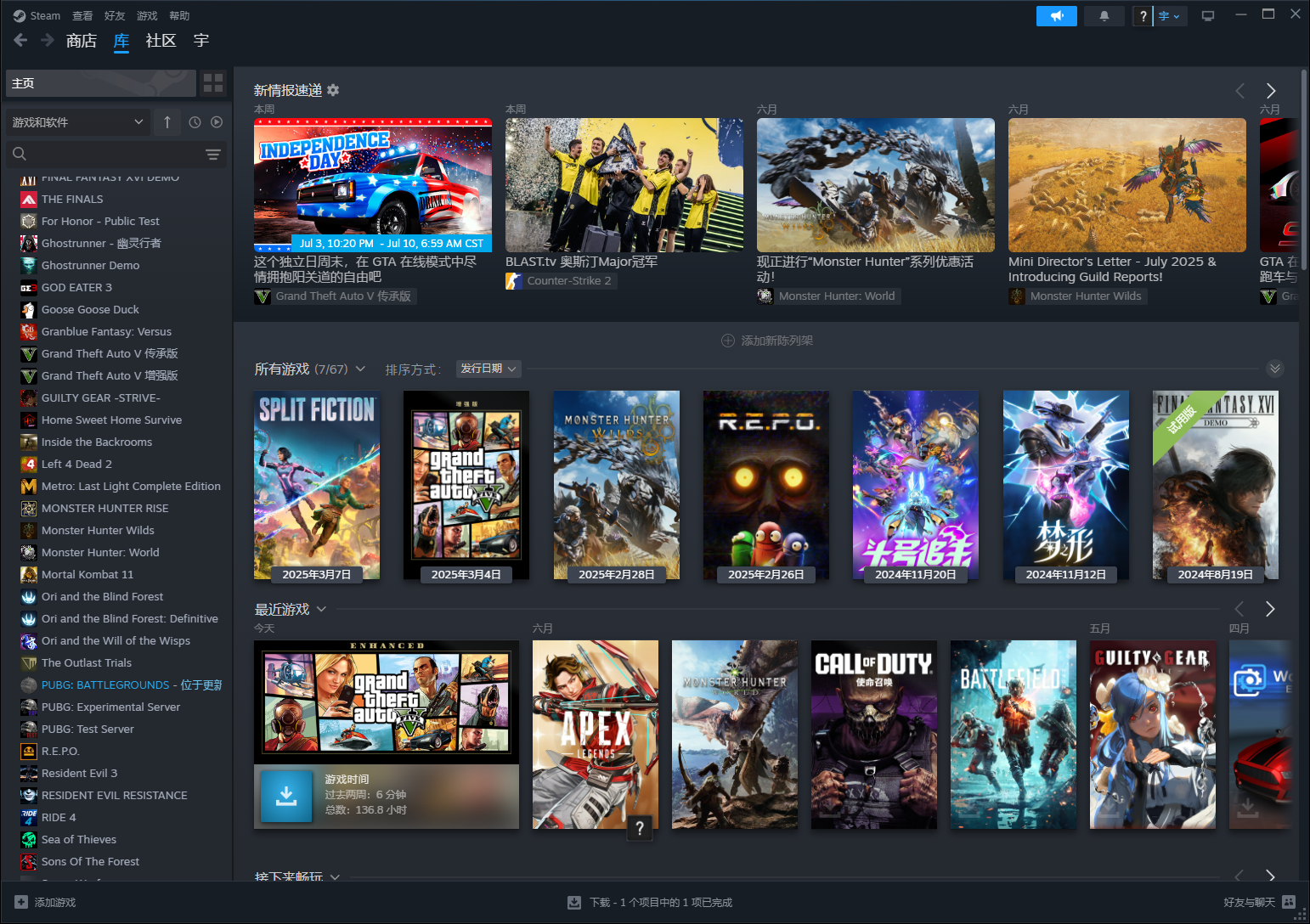Open account dropdown in title bar

click(x=1170, y=16)
